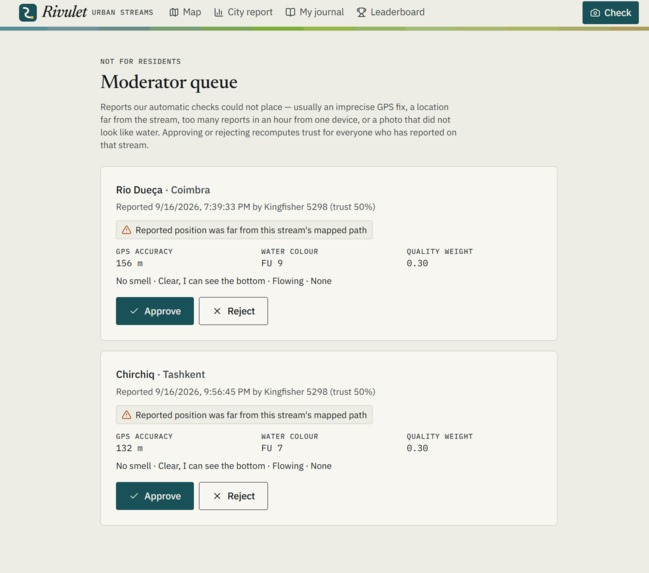Open the City report page

pyautogui.click(x=243, y=12)
